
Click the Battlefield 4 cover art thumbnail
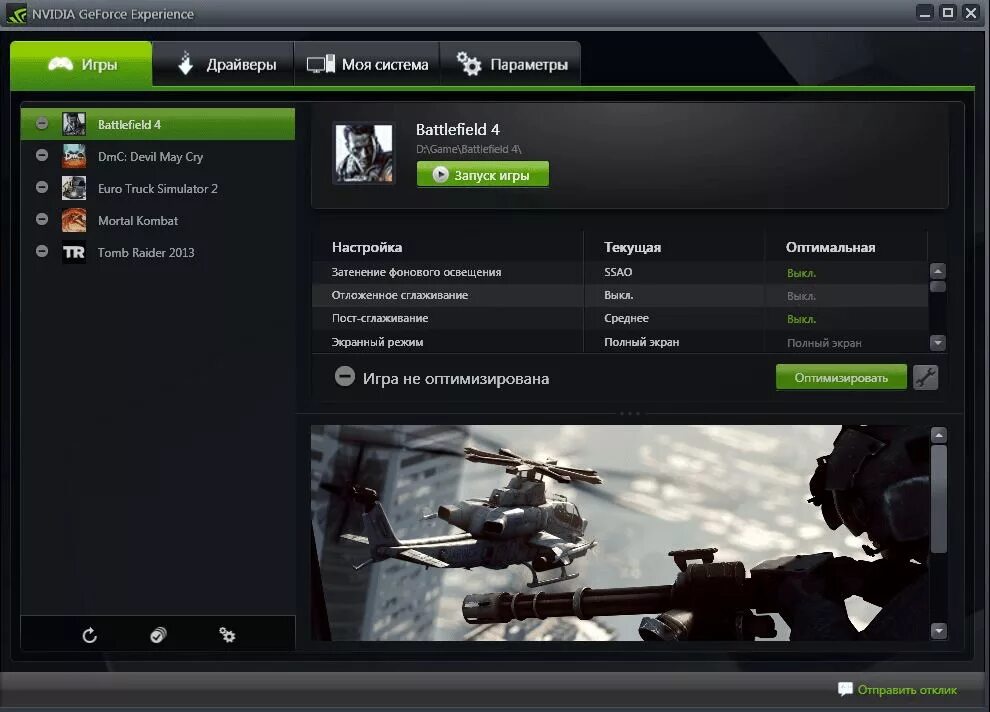pyautogui.click(x=364, y=153)
